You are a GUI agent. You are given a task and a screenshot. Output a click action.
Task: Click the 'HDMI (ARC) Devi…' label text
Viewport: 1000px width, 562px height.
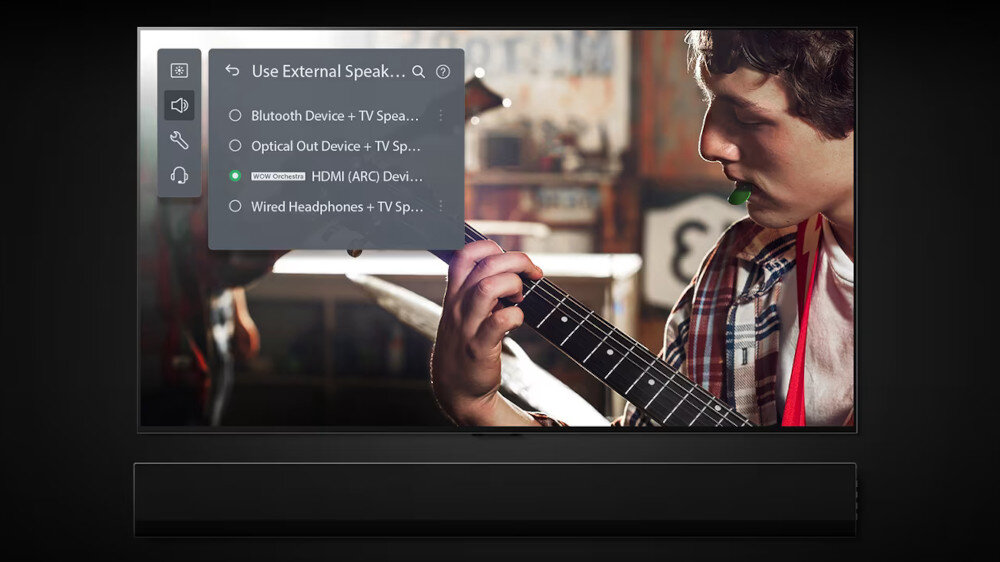coord(367,176)
